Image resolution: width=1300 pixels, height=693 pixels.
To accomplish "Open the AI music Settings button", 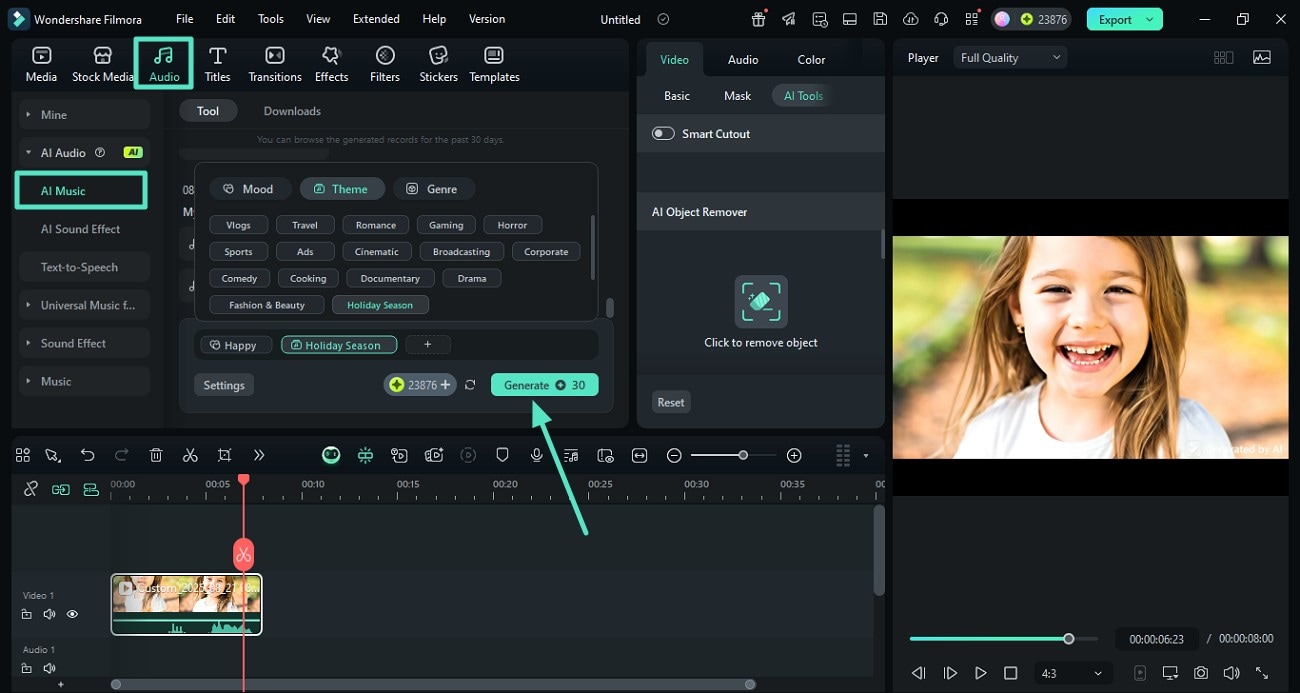I will 224,385.
